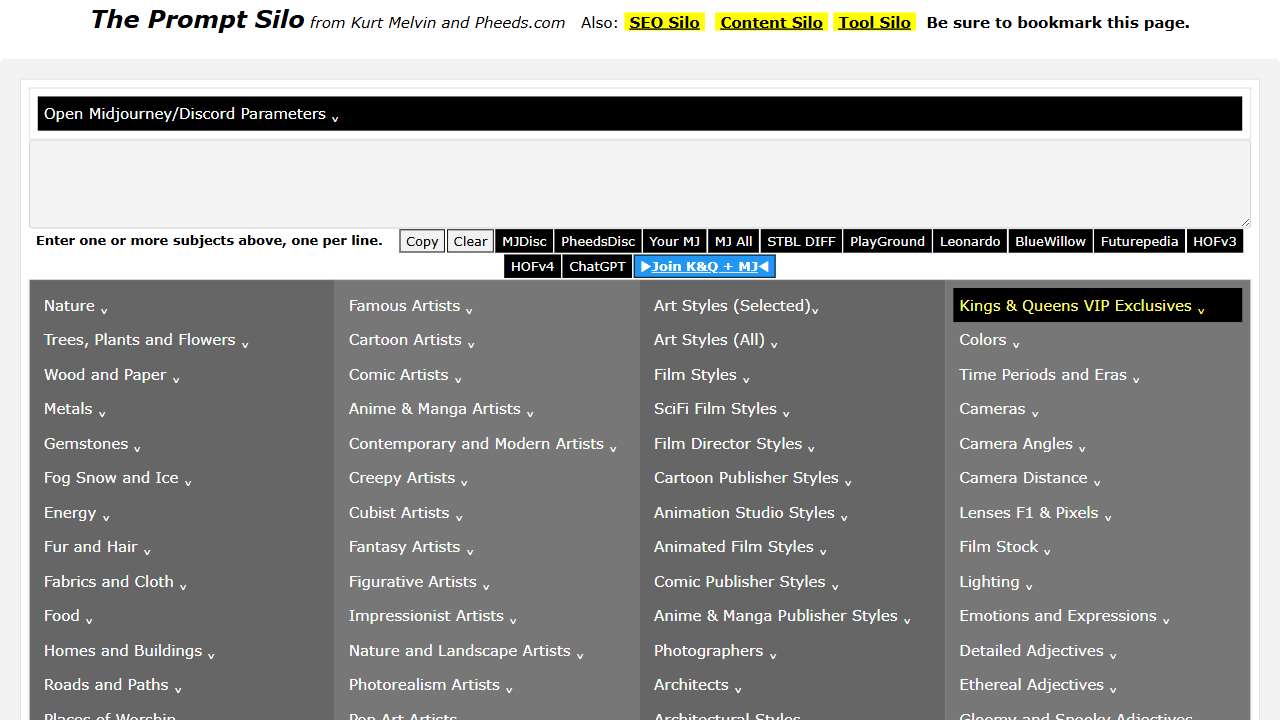Open the Colors category list
The height and width of the screenshot is (720, 1280).
988,340
